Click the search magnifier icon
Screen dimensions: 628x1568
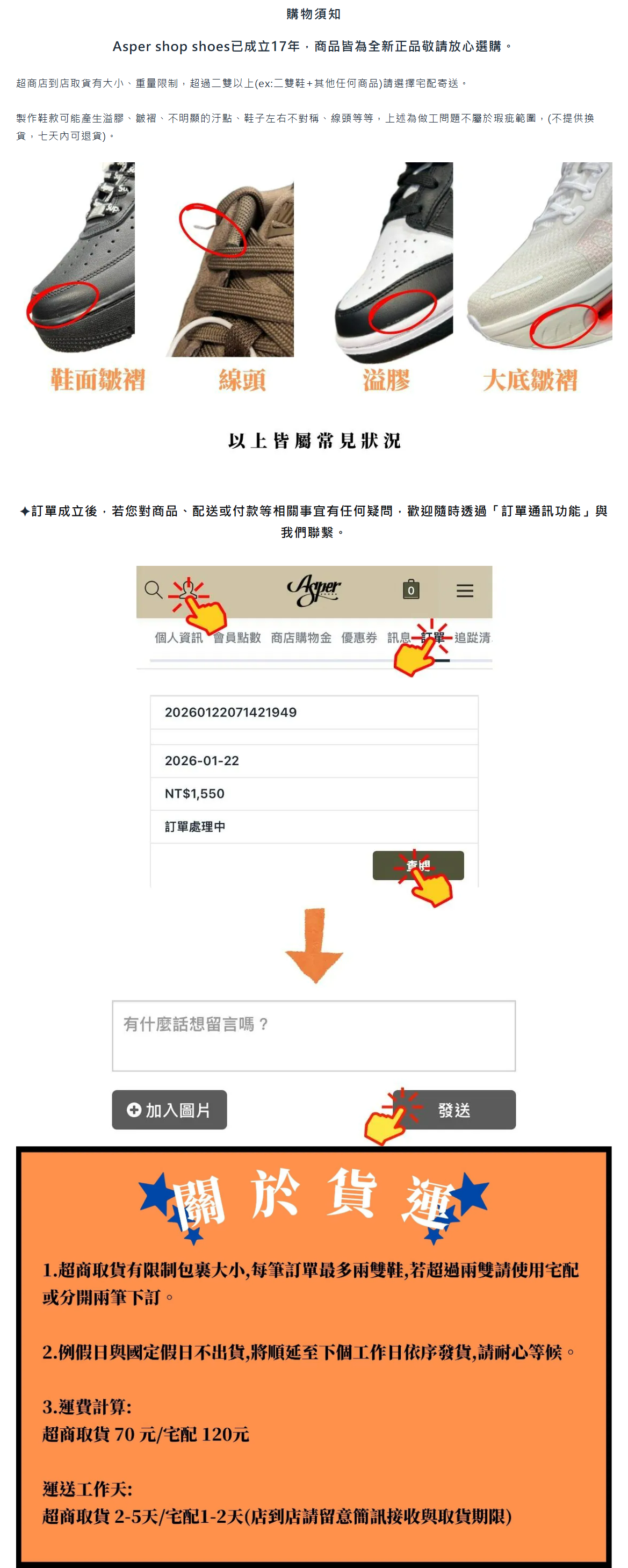(153, 589)
